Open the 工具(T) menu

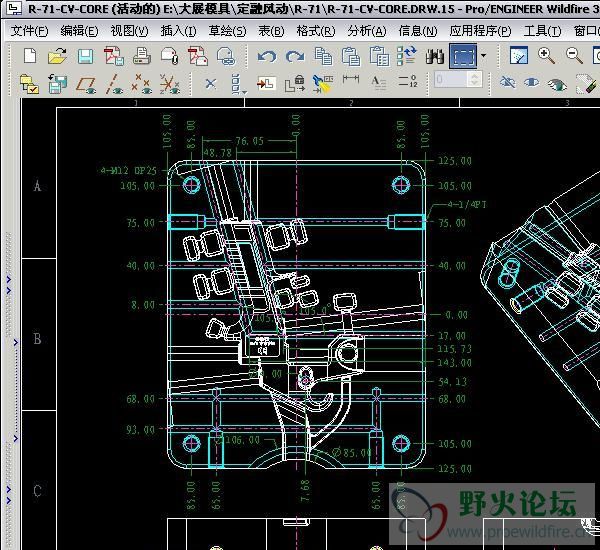point(542,31)
